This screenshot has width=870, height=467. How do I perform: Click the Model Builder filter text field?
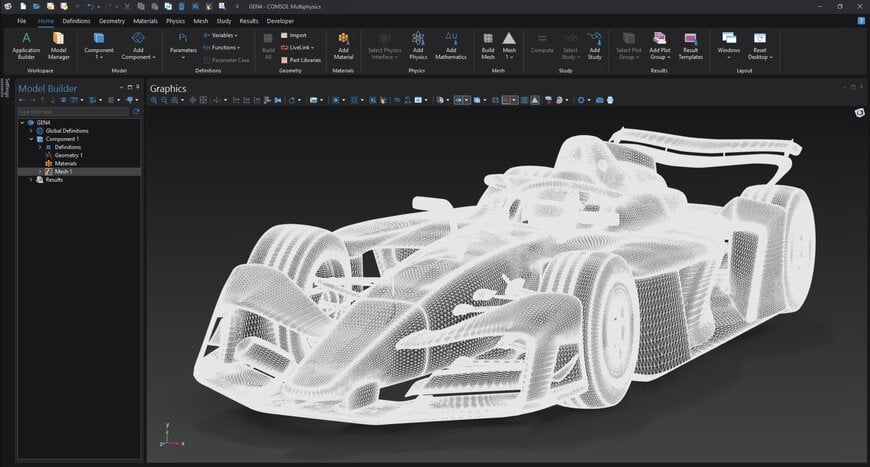73,112
